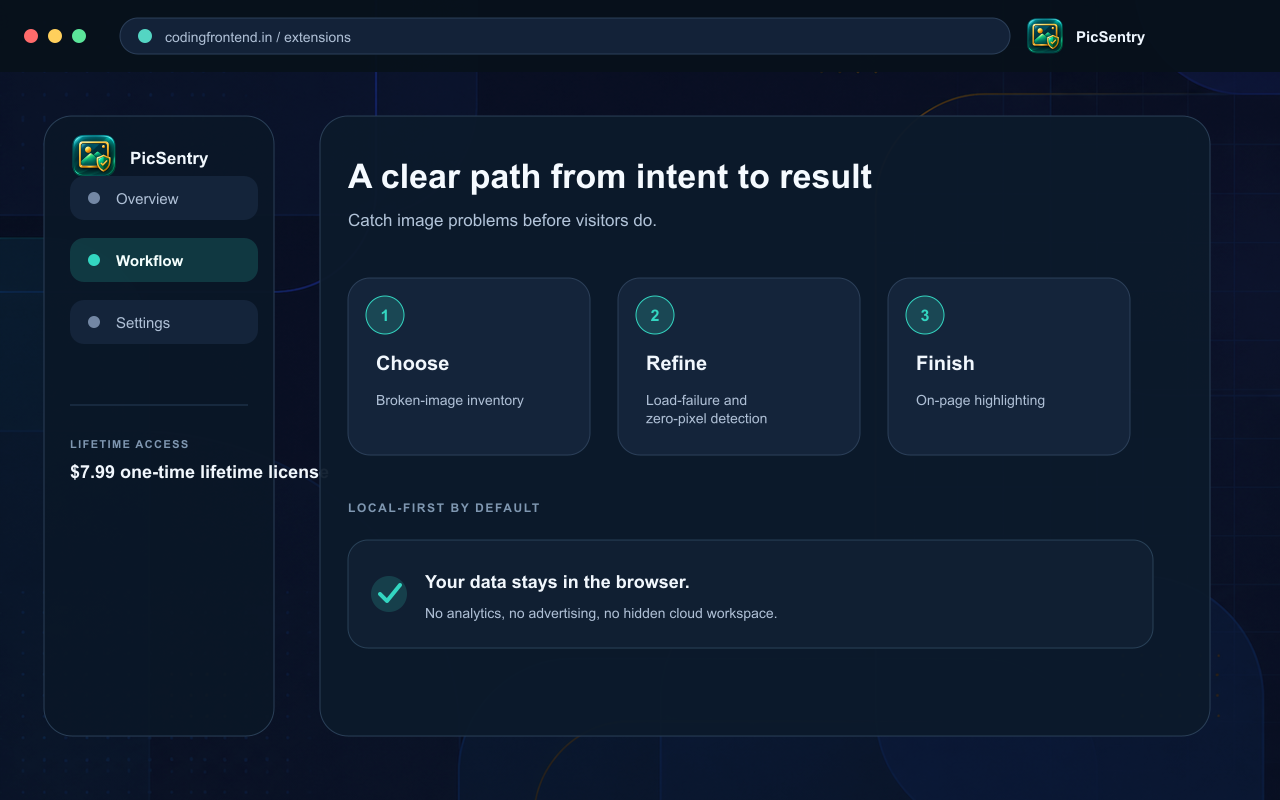
Task: Click the address bar showing codingfrontend.in / extensions
Action: [565, 36]
